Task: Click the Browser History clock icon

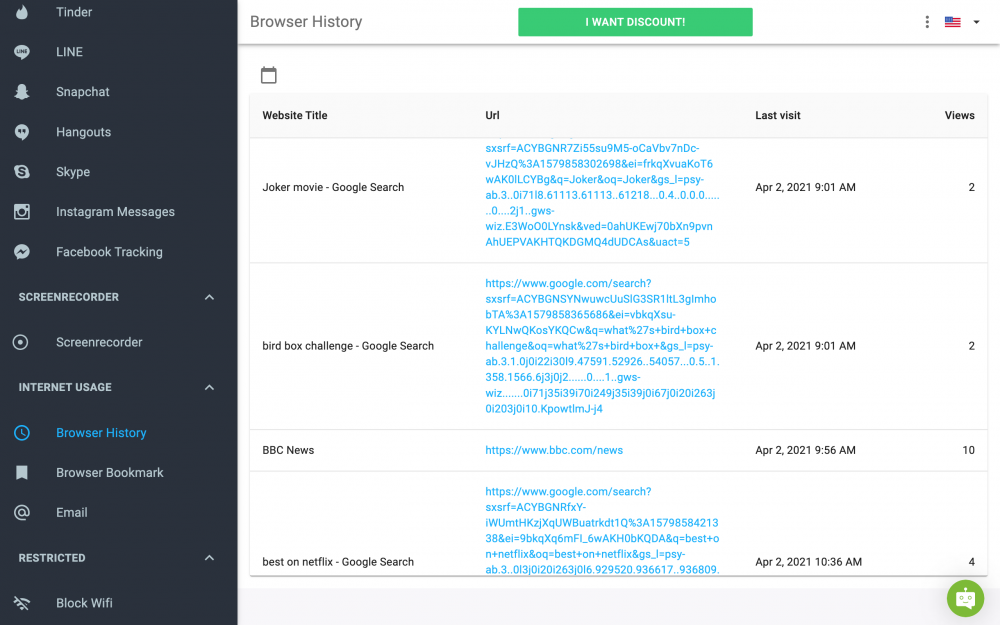Action: point(22,433)
